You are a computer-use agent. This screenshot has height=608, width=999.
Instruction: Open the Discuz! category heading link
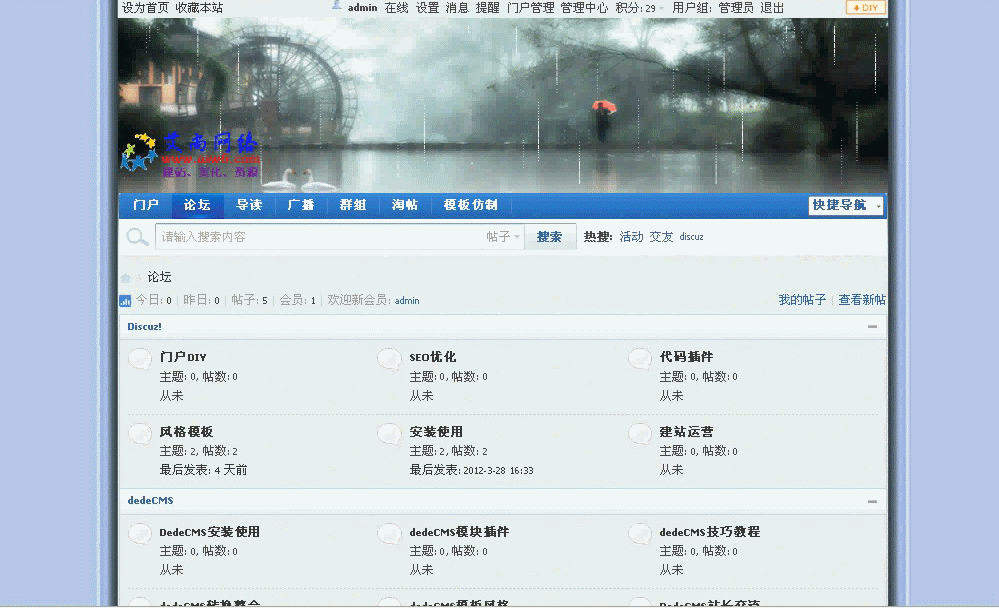[x=144, y=327]
